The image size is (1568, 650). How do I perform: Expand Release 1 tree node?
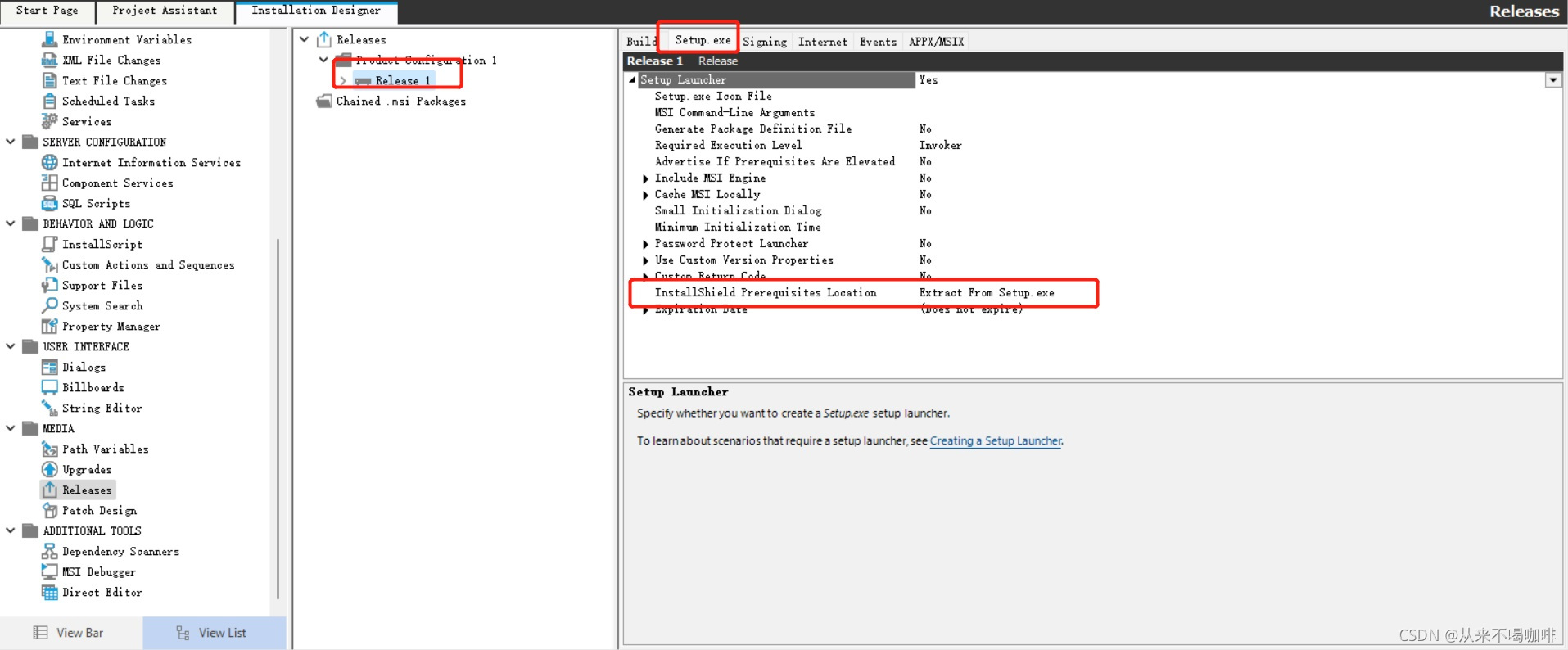pyautogui.click(x=343, y=80)
